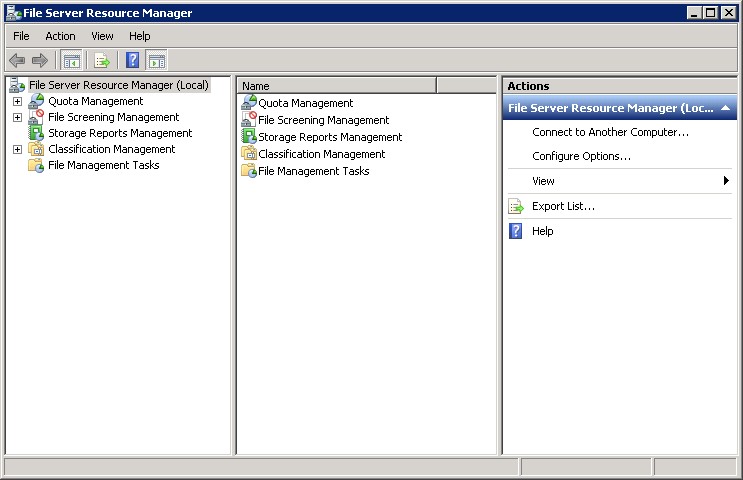Toggle the Show/Hide Action Pane toolbar icon
This screenshot has height=480, width=743.
pyautogui.click(x=156, y=60)
